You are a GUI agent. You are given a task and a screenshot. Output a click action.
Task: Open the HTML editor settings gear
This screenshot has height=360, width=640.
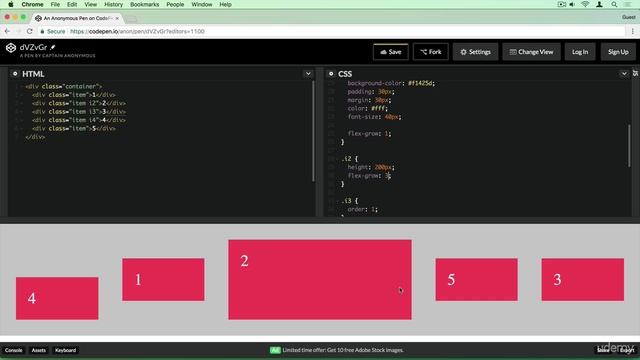tap(15, 74)
